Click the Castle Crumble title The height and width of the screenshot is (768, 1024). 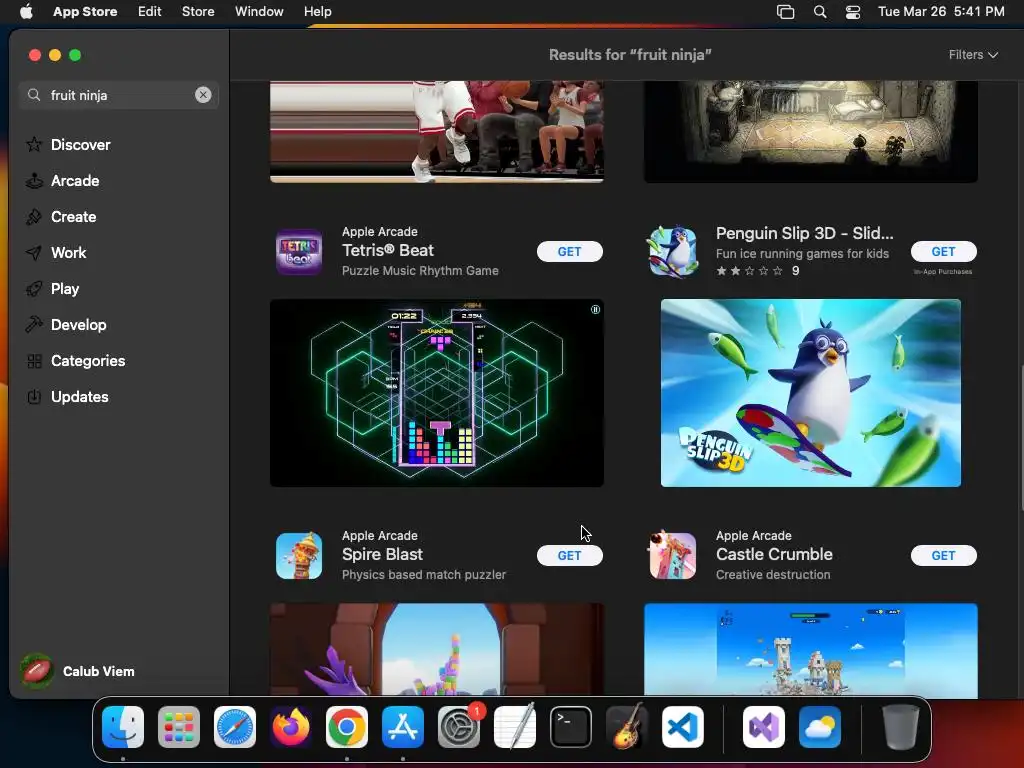point(774,554)
